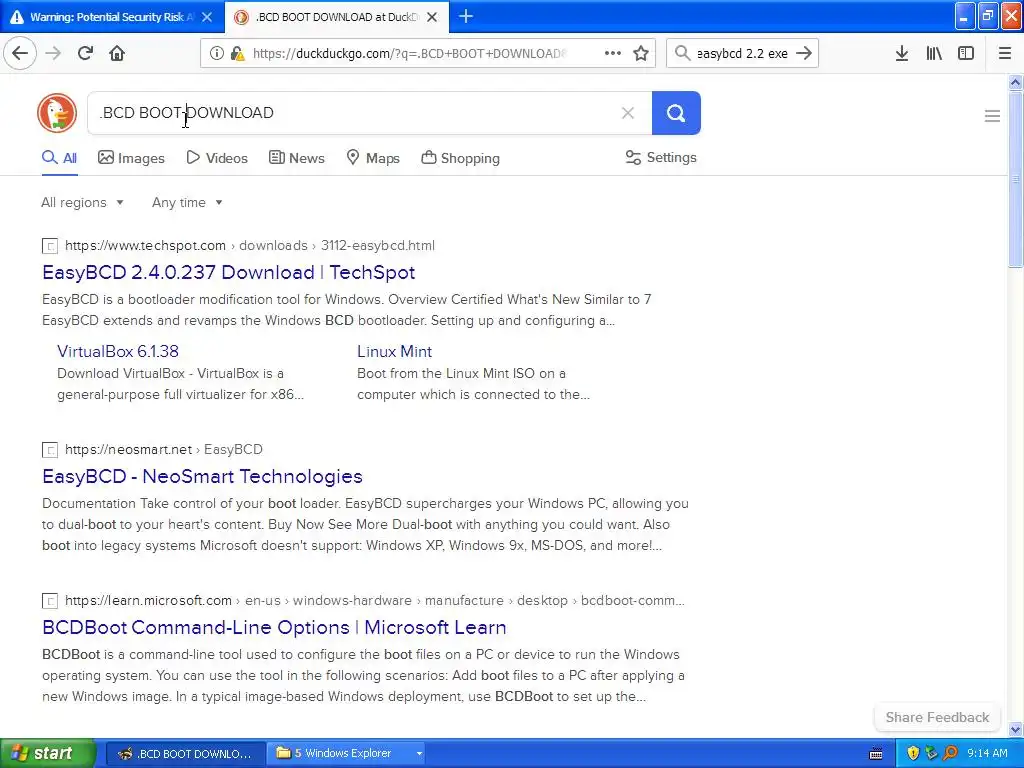Image resolution: width=1024 pixels, height=768 pixels.
Task: Show site information icon in address bar
Action: coord(216,54)
